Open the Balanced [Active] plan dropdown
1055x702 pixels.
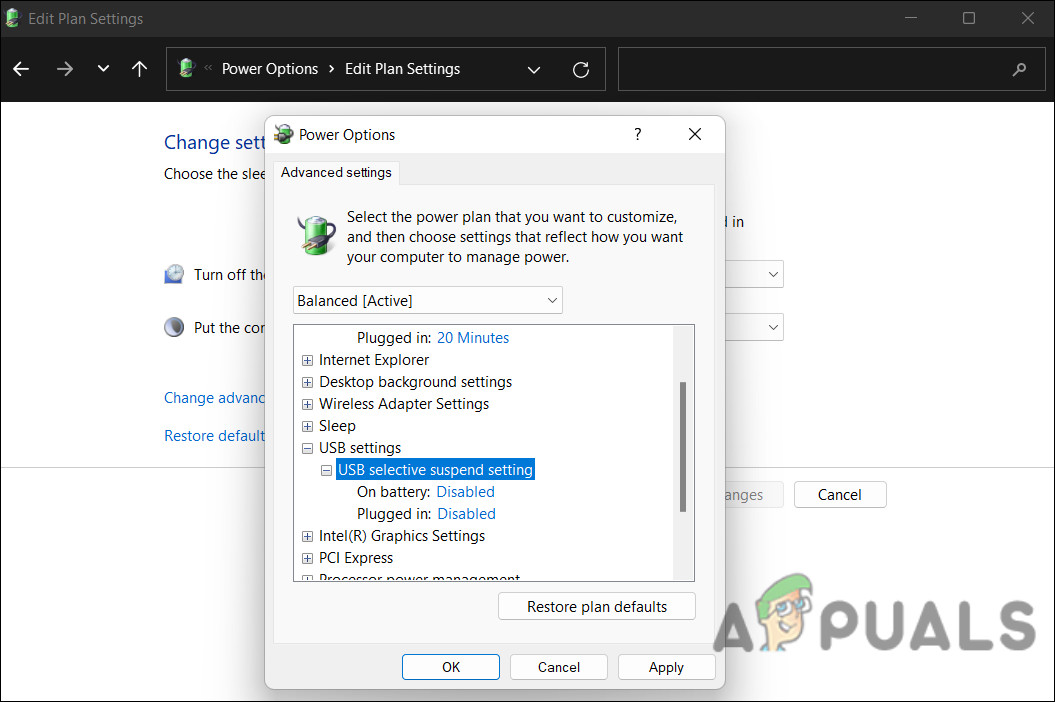pos(551,300)
